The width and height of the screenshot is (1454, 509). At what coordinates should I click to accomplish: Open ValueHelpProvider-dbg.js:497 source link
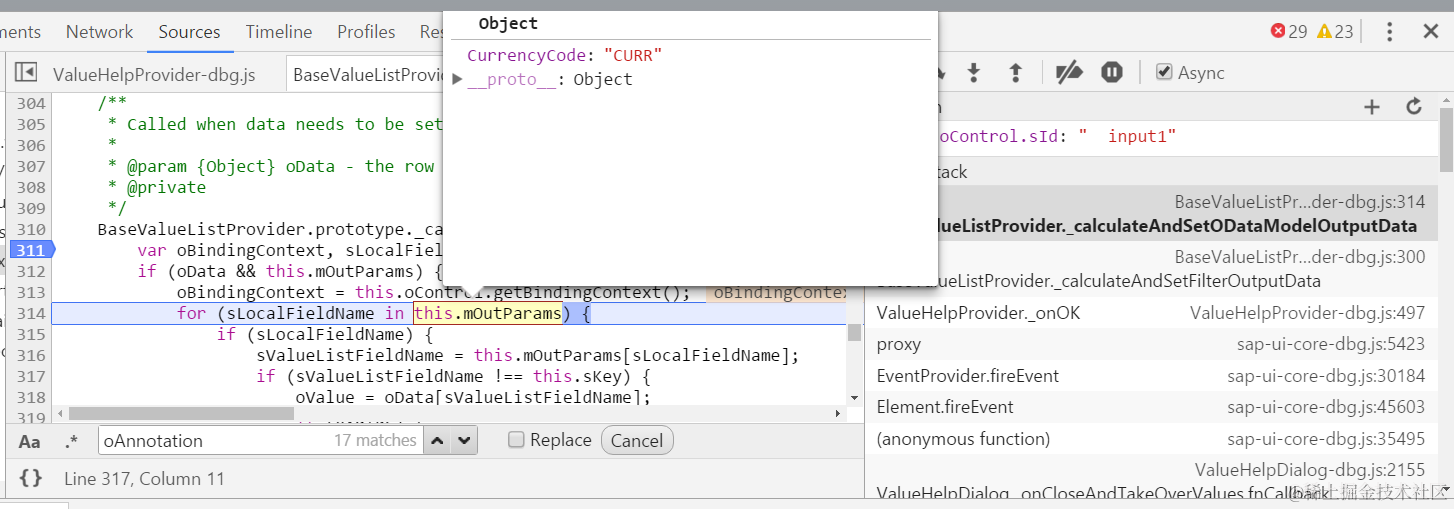(1307, 313)
